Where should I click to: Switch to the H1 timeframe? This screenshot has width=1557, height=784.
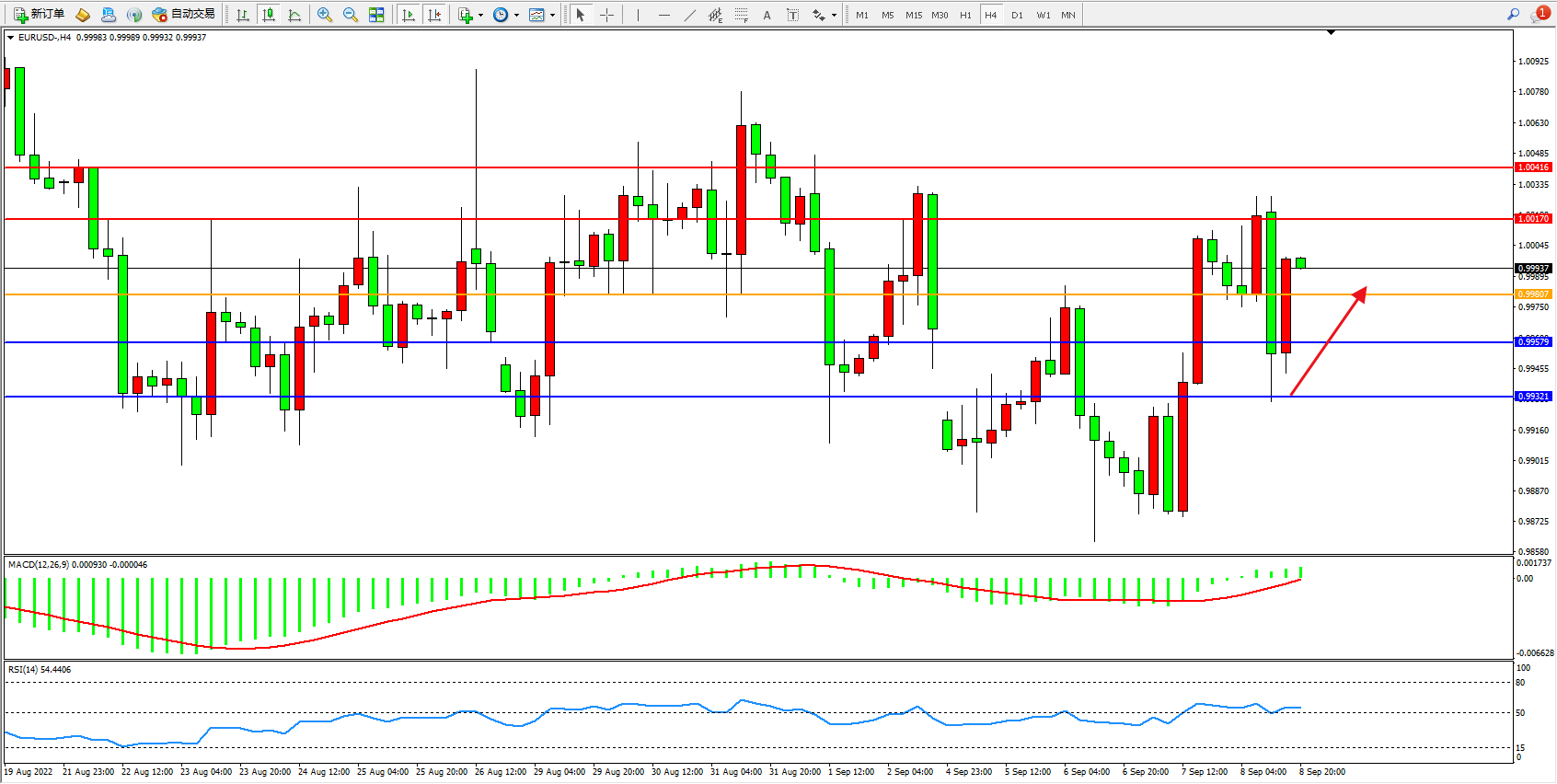(965, 15)
